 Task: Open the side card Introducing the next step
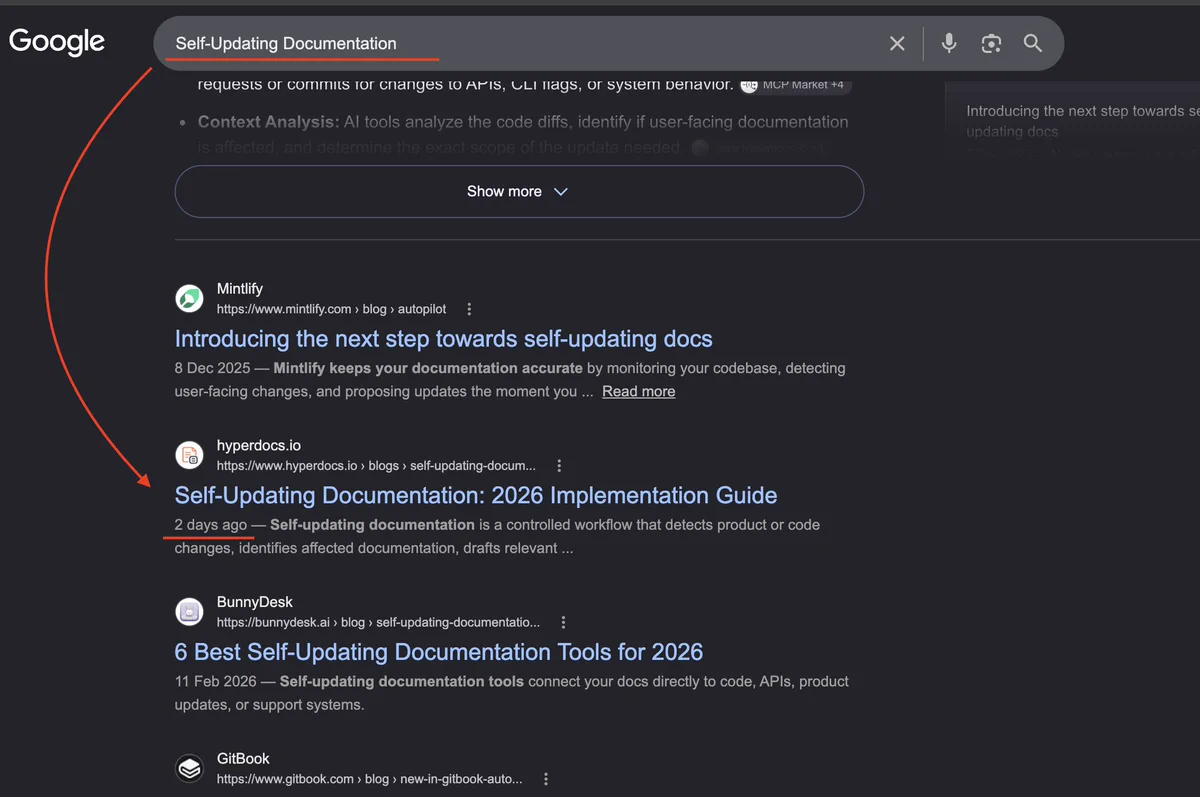click(1082, 121)
